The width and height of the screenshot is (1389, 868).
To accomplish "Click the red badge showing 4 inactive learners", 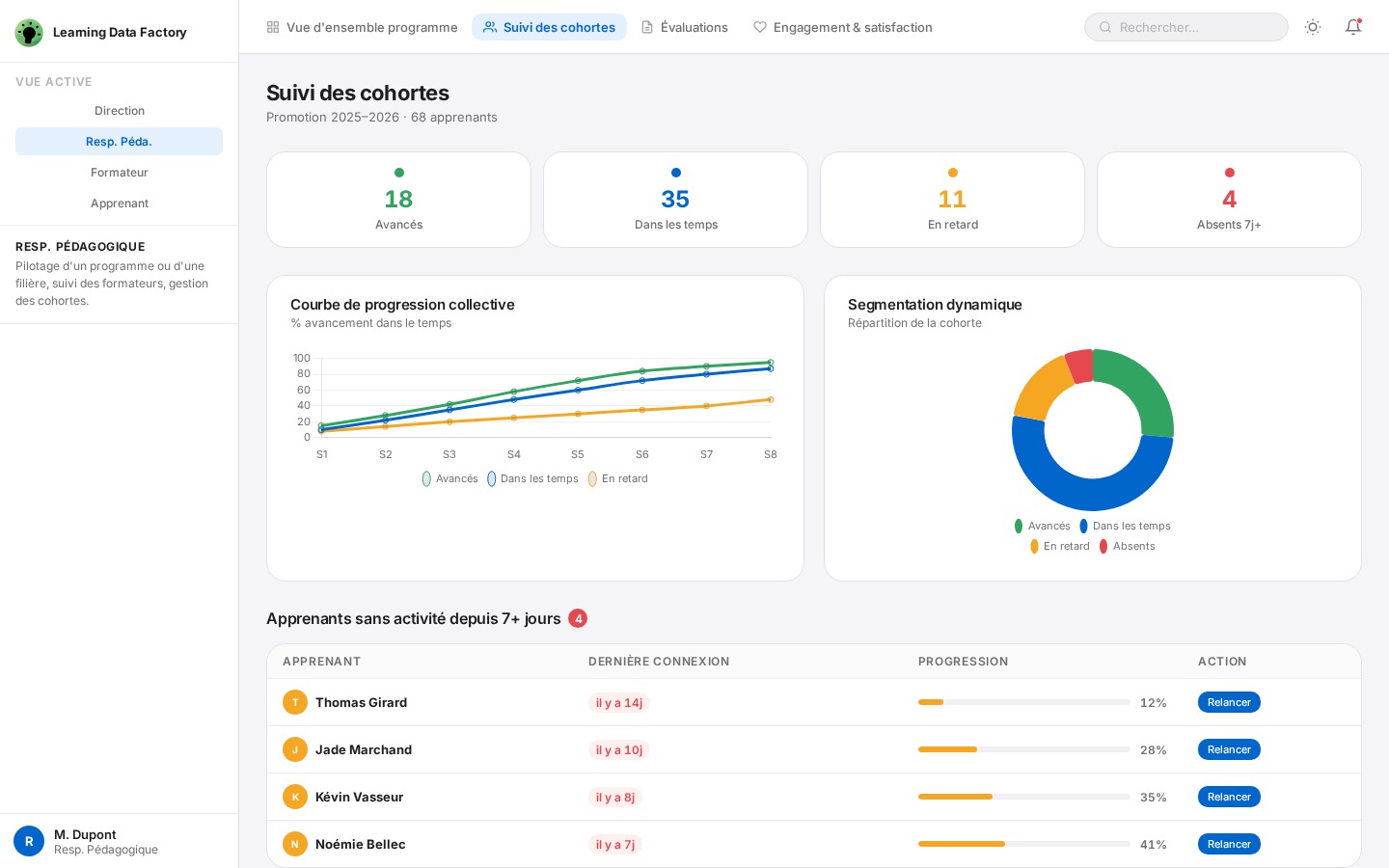I will point(578,618).
